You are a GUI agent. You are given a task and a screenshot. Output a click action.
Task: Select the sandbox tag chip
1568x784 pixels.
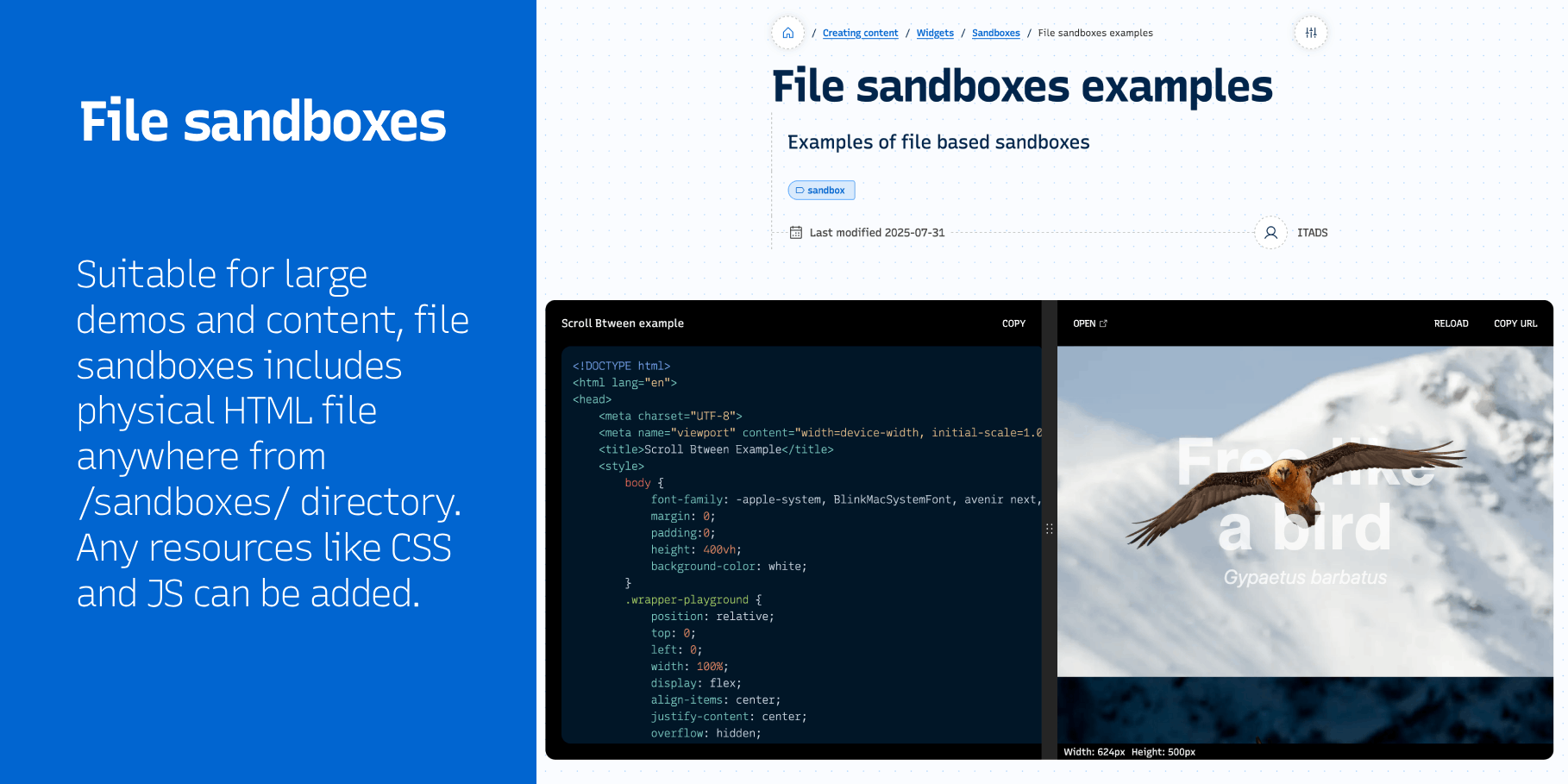click(x=821, y=190)
